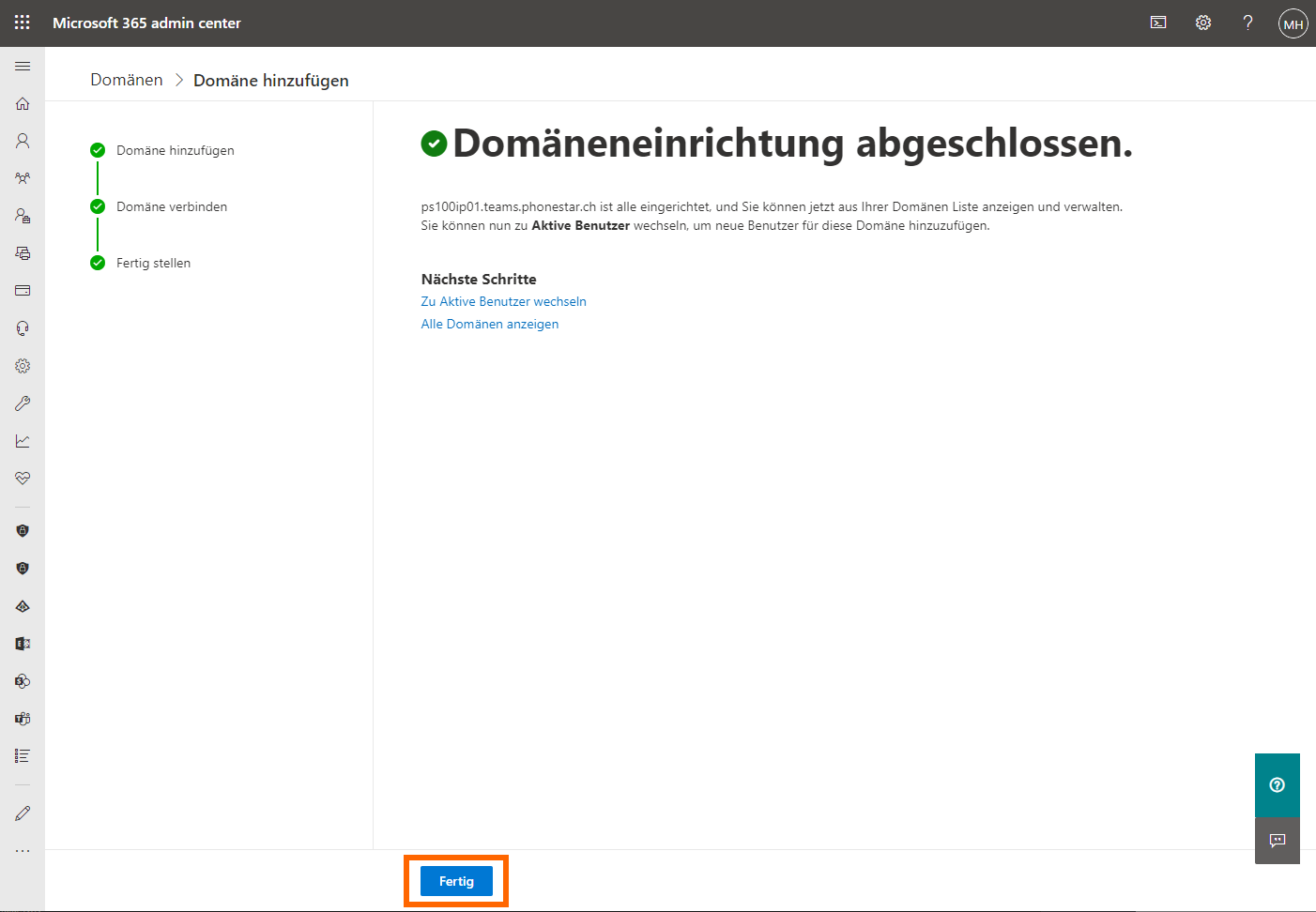The width and height of the screenshot is (1316, 912).
Task: Open Users from the sidebar person icon
Action: tap(23, 141)
